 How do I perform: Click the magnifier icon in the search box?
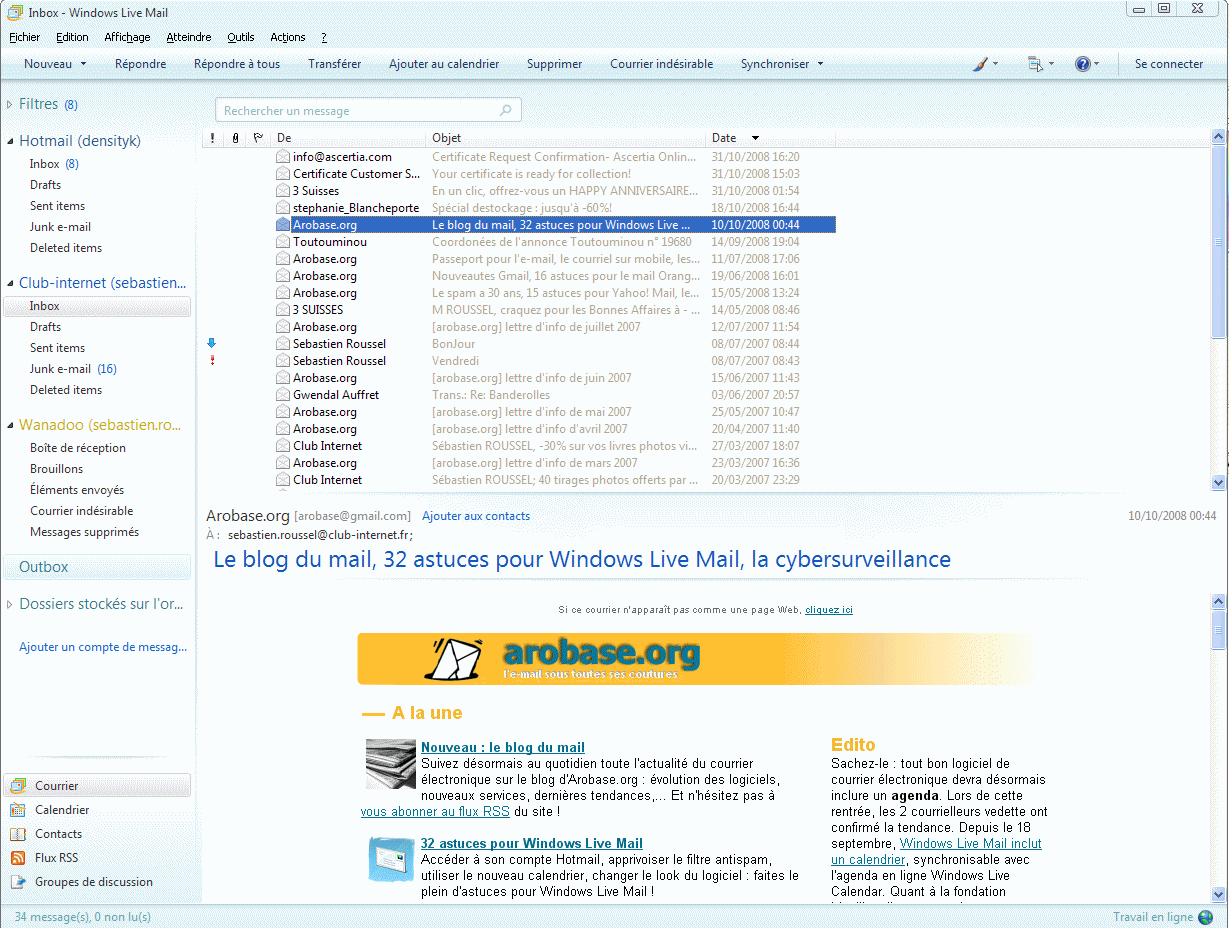point(506,111)
